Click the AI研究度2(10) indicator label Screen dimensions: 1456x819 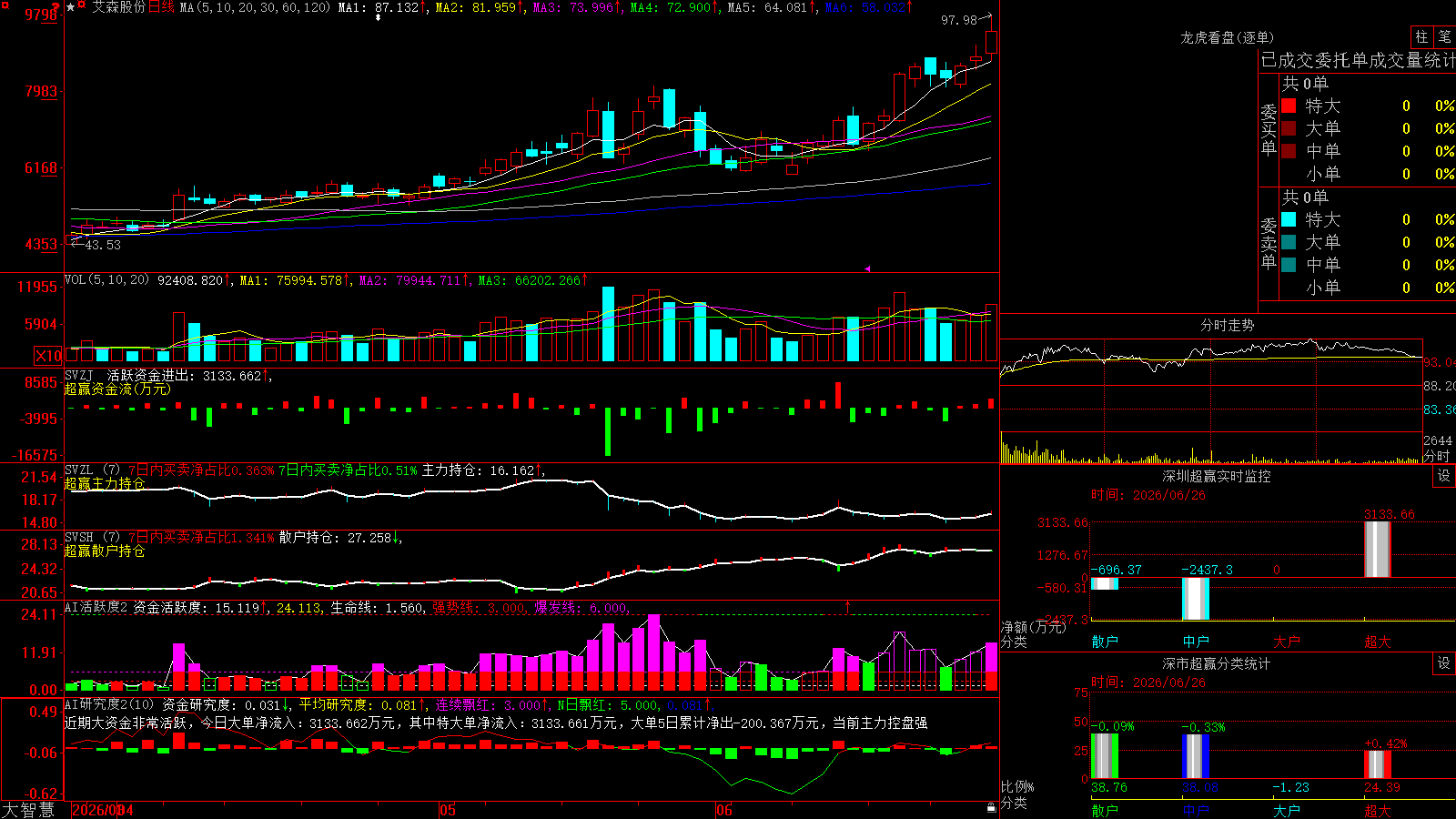click(109, 704)
